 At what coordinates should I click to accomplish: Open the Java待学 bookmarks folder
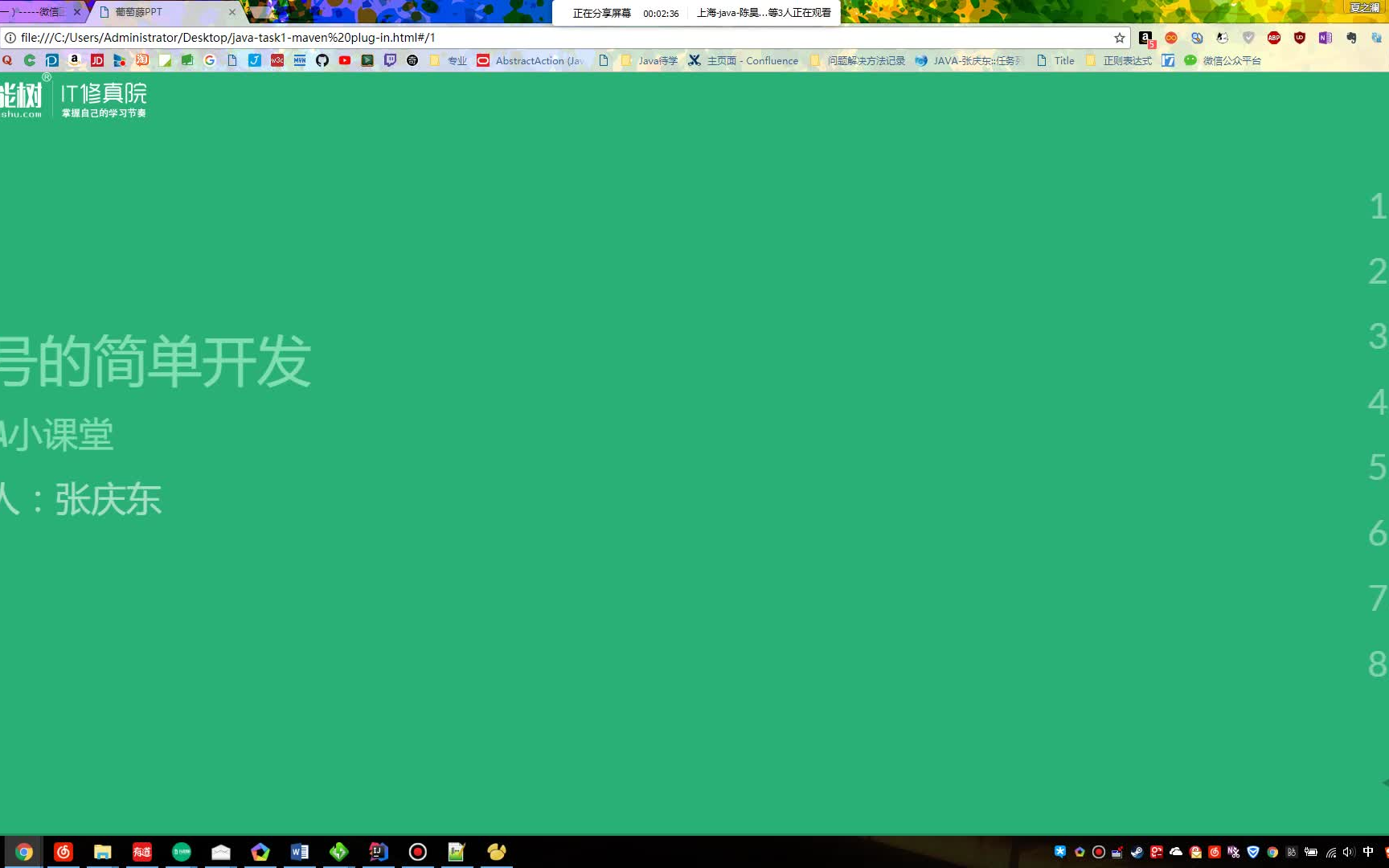[x=649, y=60]
